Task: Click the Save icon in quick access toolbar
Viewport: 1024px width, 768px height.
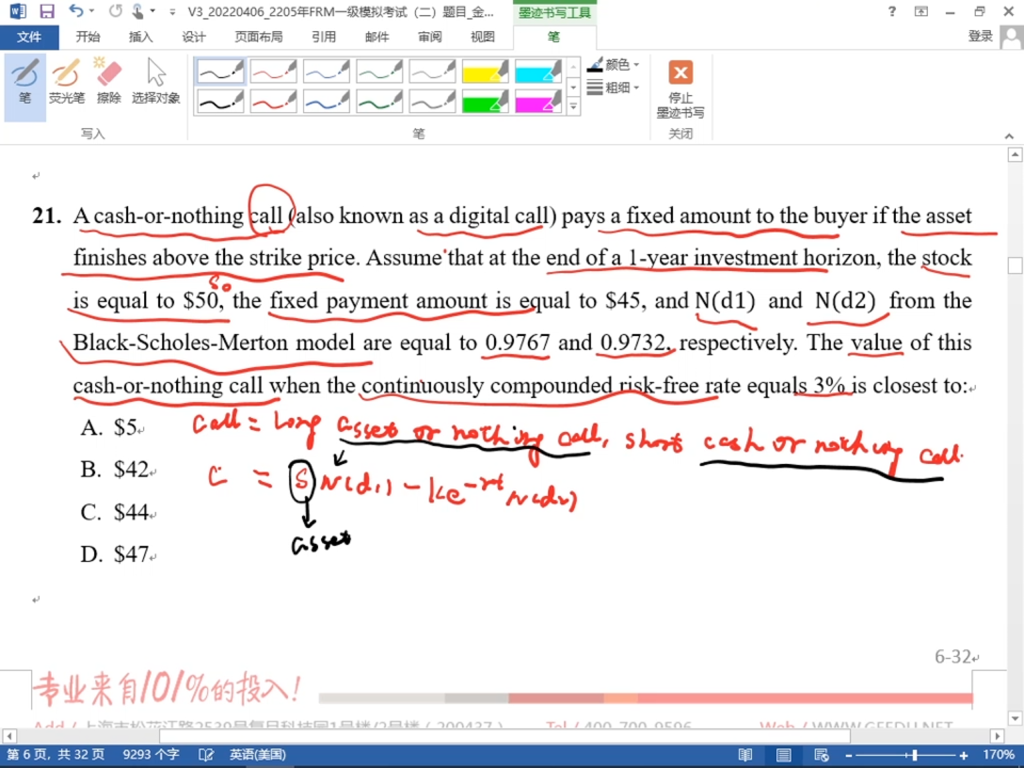Action: 47,12
